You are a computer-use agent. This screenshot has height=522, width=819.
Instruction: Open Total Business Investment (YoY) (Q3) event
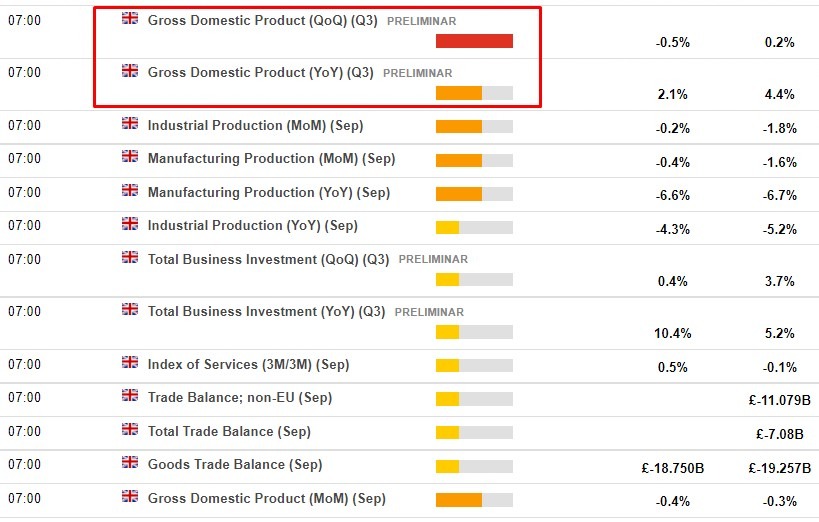click(x=266, y=312)
